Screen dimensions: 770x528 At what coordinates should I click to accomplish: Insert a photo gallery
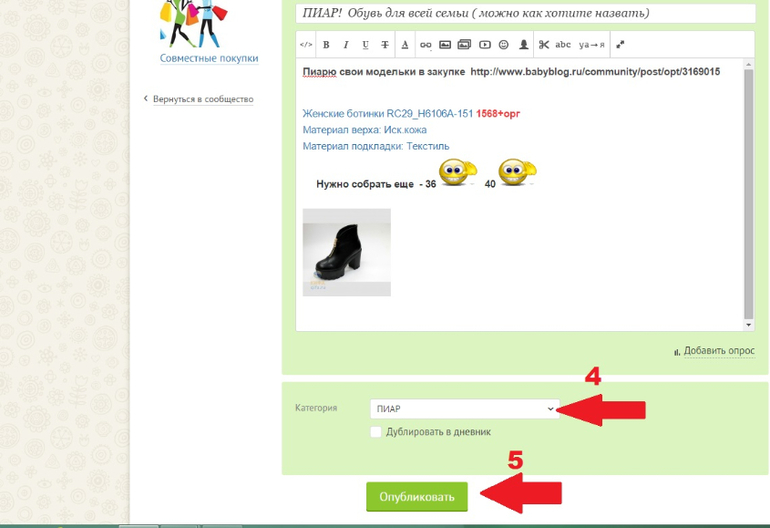pos(464,45)
